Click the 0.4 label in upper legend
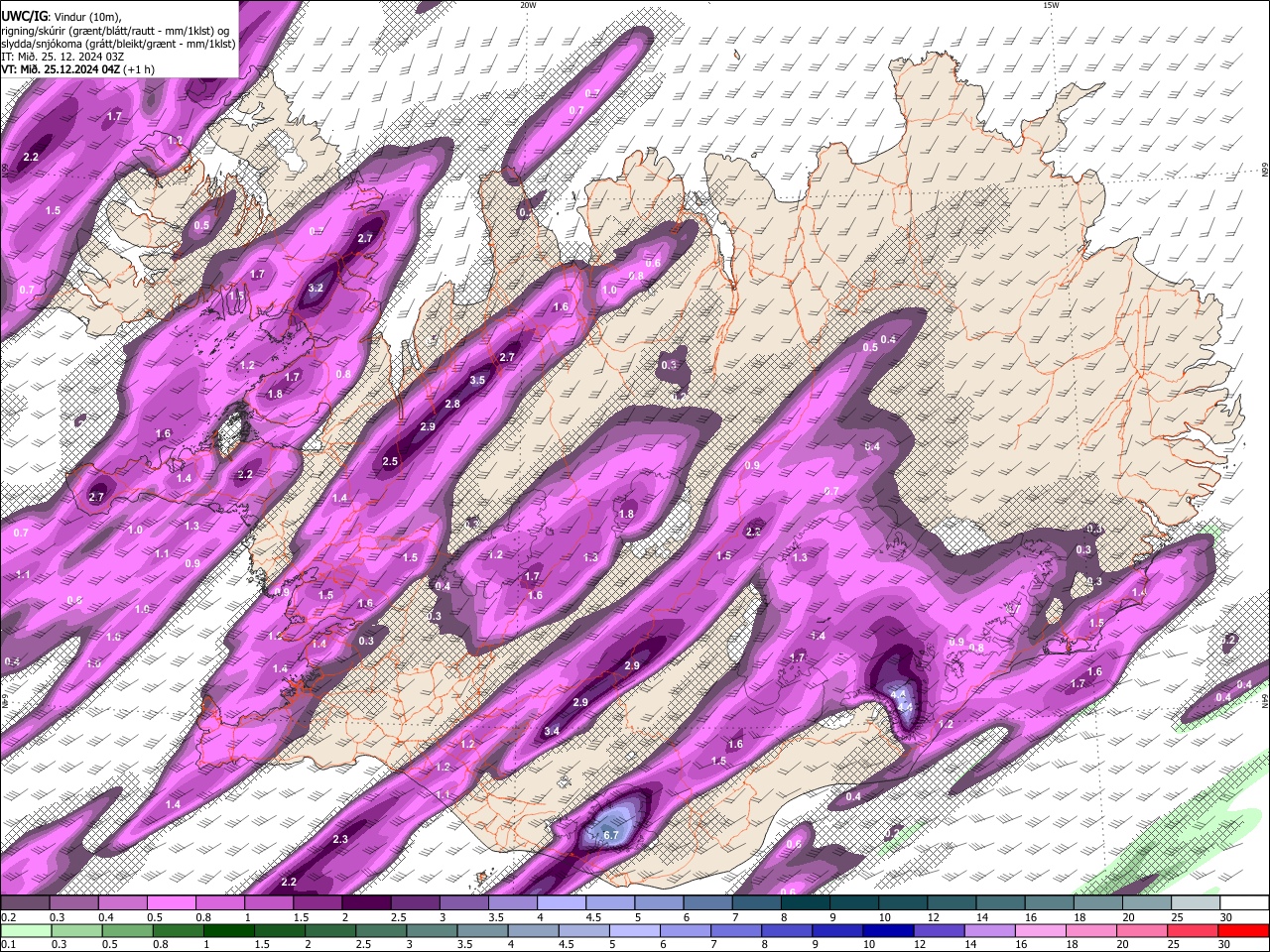This screenshot has width=1270, height=952. point(105,917)
